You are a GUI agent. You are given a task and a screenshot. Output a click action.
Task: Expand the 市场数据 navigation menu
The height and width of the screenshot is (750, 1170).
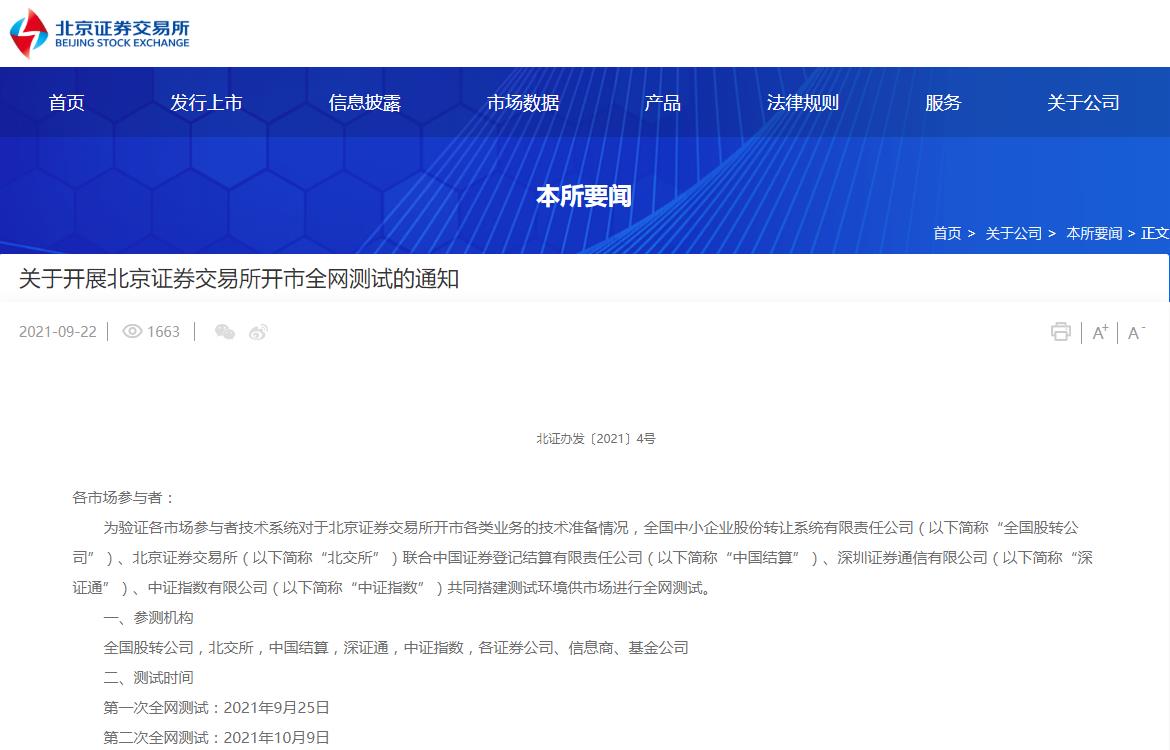pos(523,102)
